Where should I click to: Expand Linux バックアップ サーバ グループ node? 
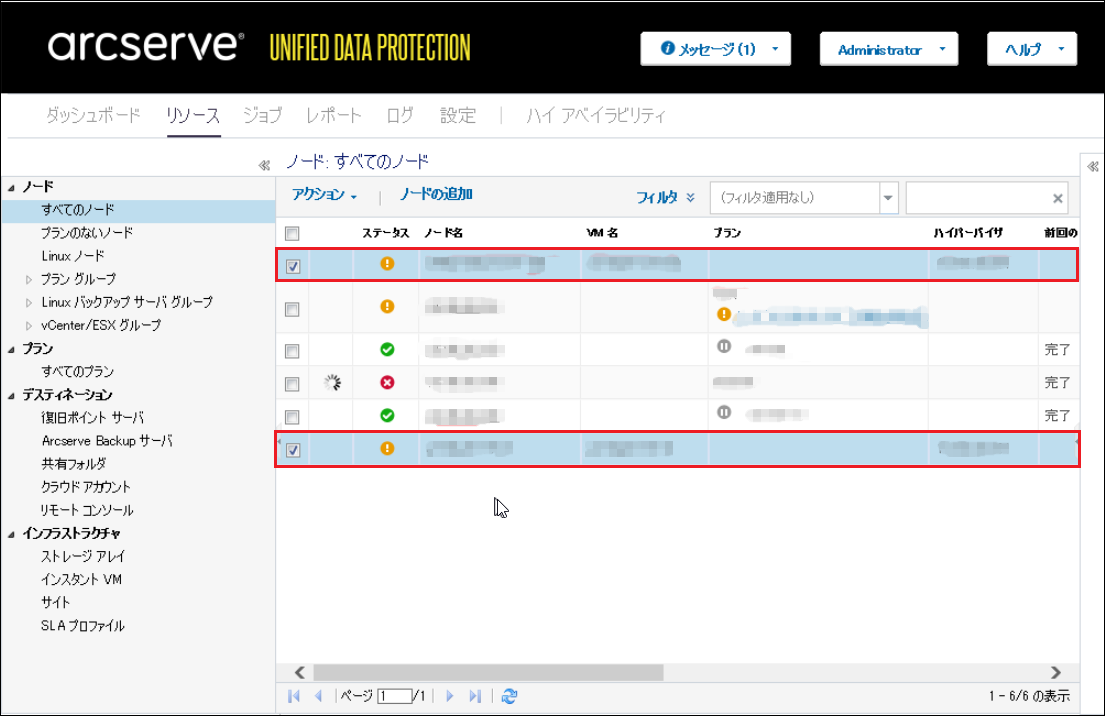(x=29, y=303)
